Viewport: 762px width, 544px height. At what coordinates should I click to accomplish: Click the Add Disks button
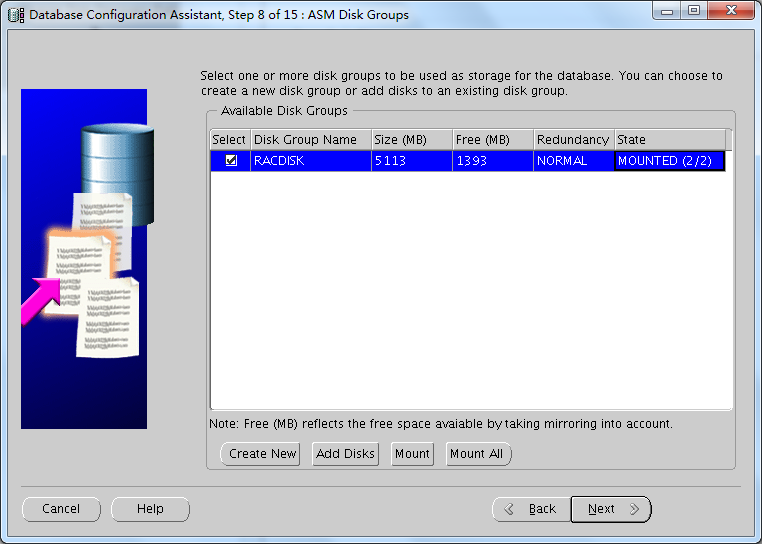coord(345,454)
